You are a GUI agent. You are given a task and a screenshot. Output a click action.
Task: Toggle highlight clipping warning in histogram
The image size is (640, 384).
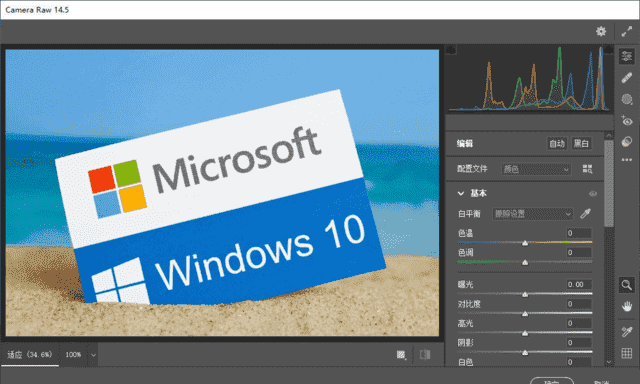click(x=609, y=50)
